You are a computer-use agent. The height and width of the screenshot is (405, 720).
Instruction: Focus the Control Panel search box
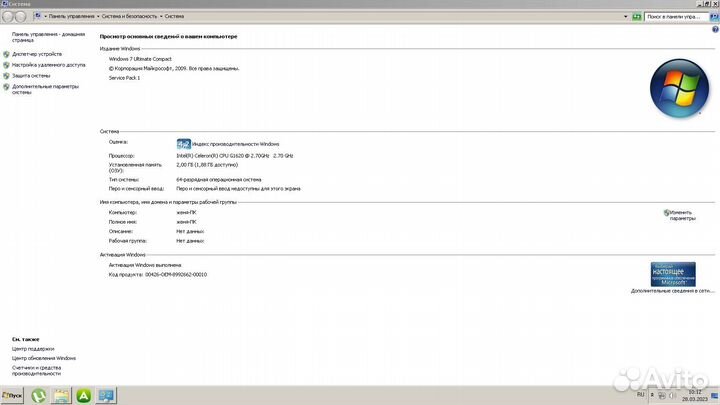click(x=676, y=17)
